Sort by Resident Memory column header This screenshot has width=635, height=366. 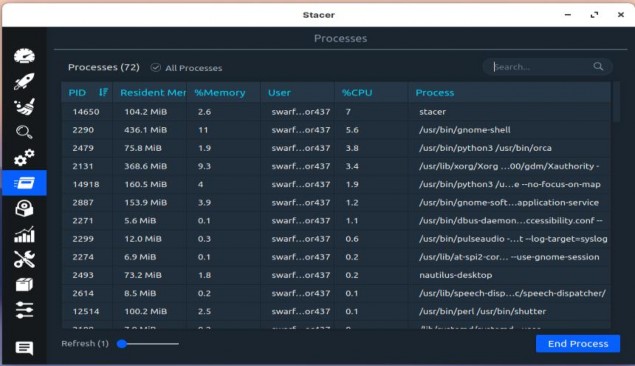(150, 92)
